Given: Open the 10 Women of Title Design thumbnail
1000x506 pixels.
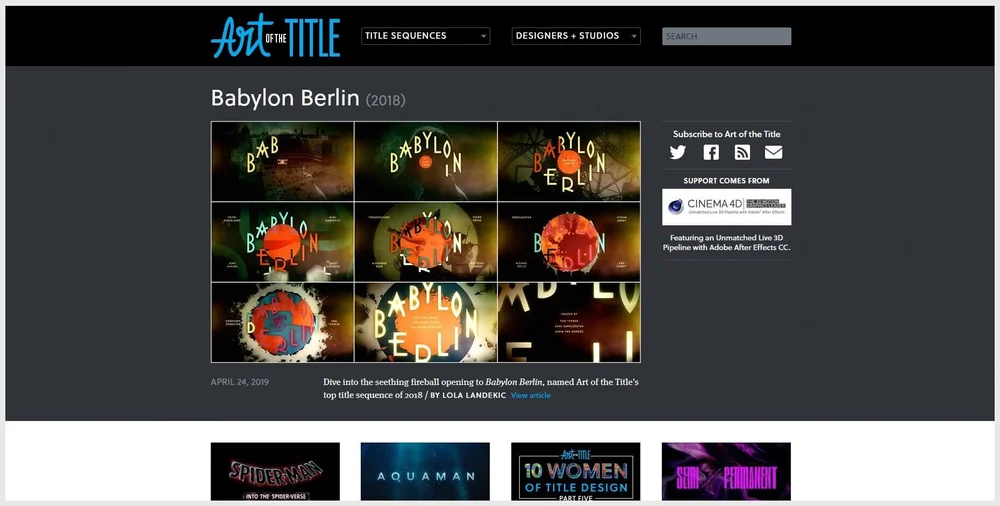Looking at the screenshot, I should [x=576, y=472].
